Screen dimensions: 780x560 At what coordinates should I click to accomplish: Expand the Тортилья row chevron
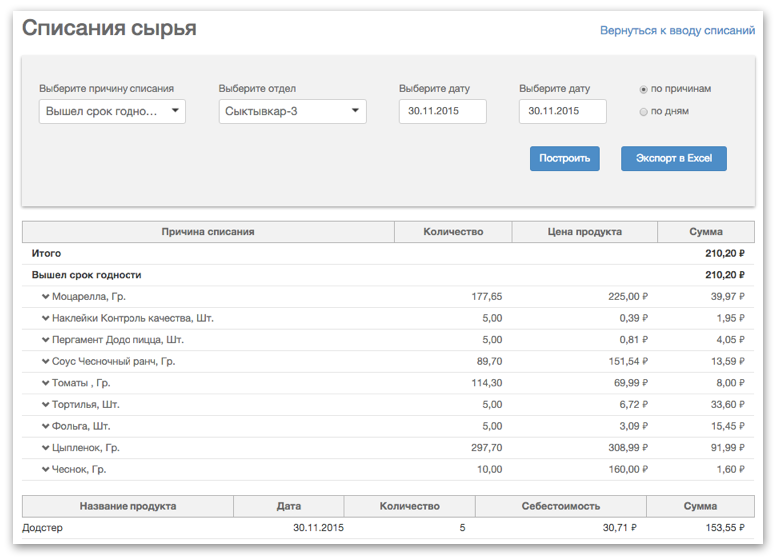click(x=45, y=404)
